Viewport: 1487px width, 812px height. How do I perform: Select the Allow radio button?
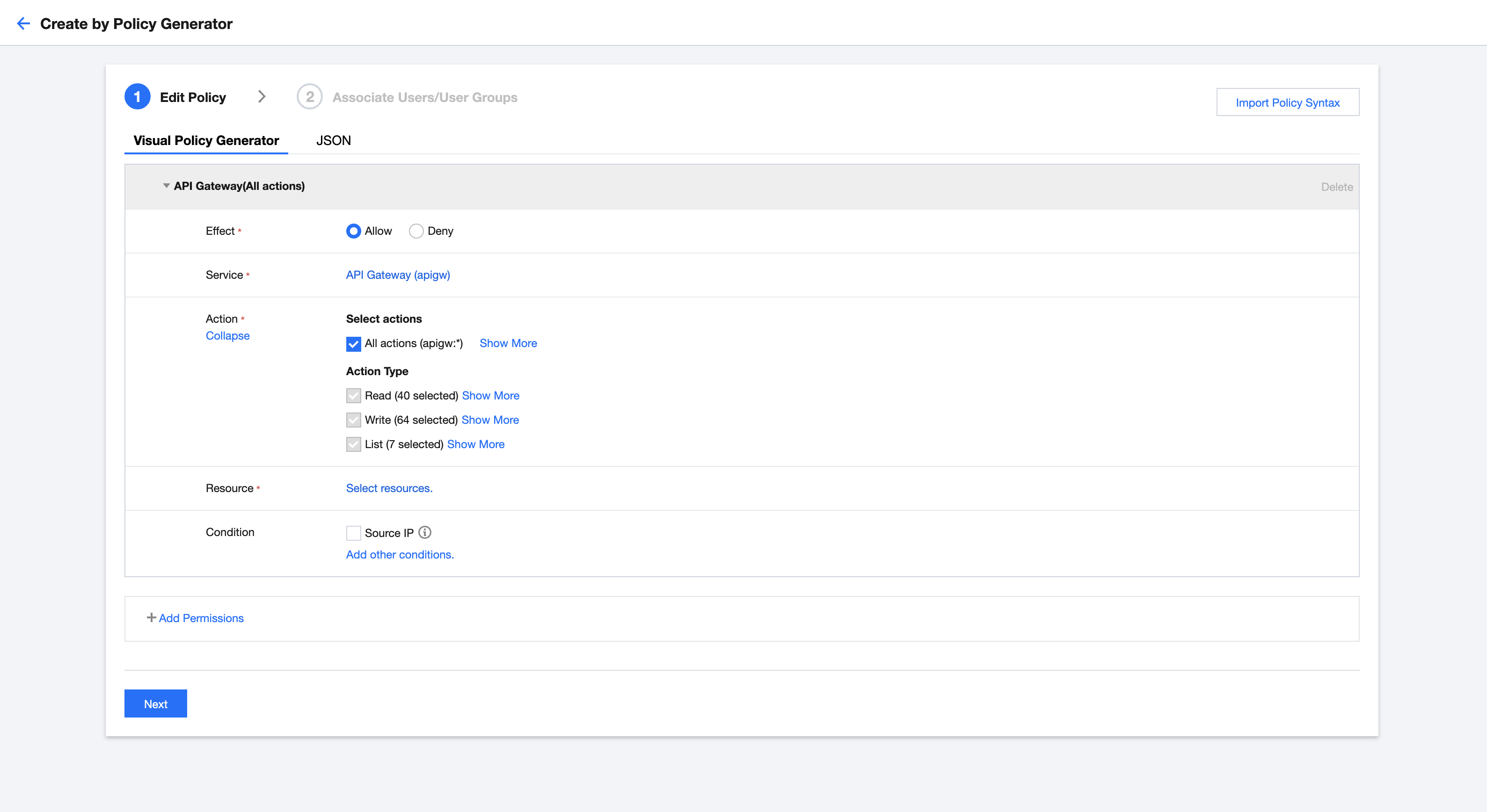tap(353, 231)
